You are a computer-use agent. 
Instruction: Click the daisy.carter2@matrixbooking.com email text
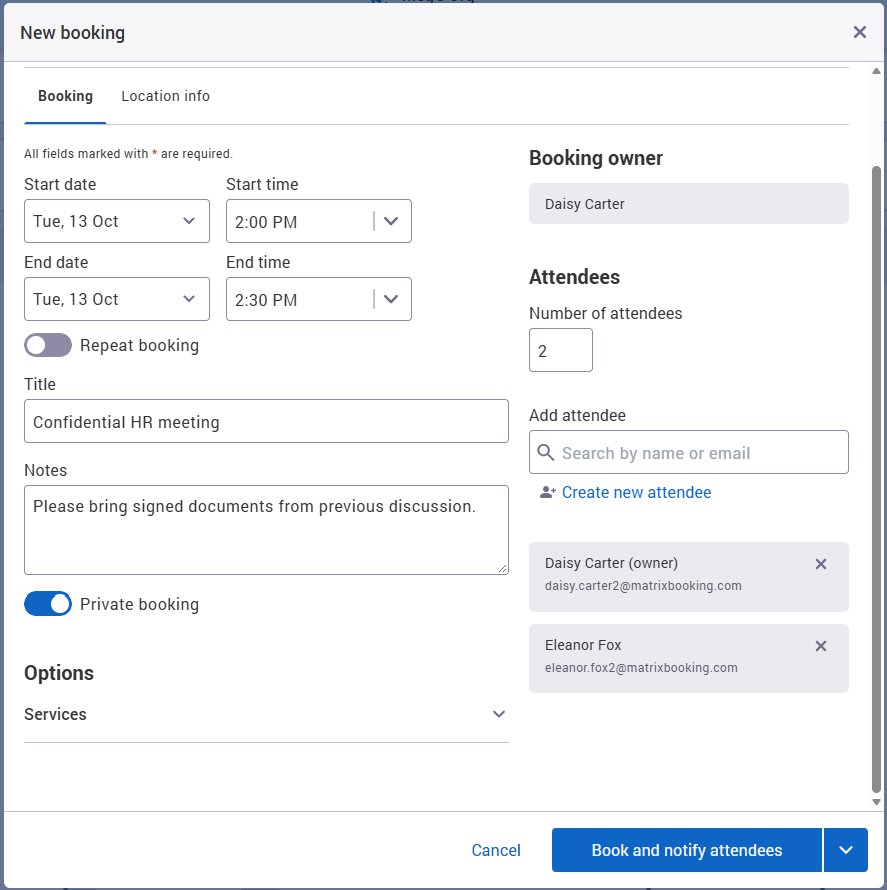(643, 586)
